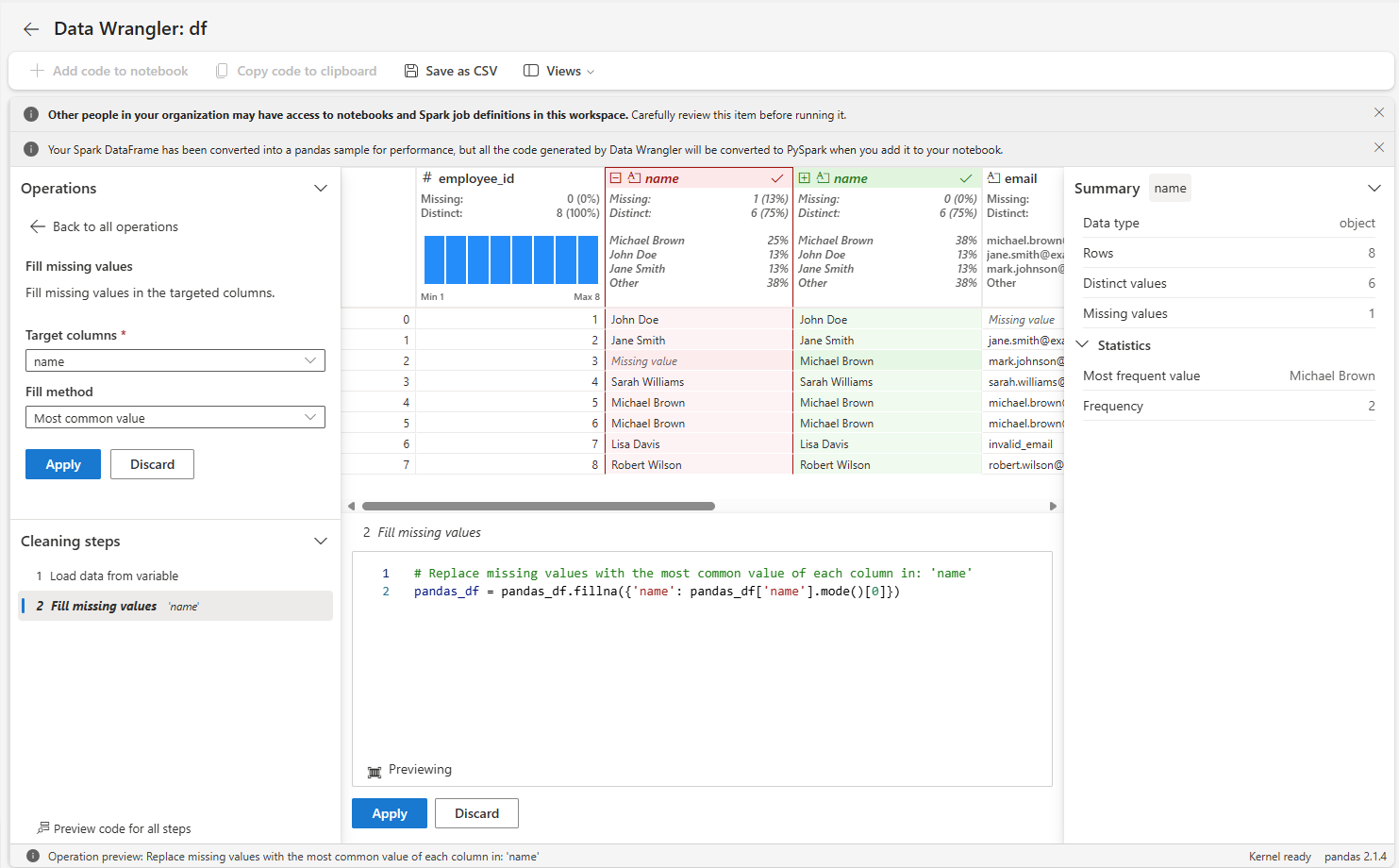Screen dimensions: 1399x868
Task: Toggle the green checkmark on the preview name column
Action: click(x=965, y=177)
